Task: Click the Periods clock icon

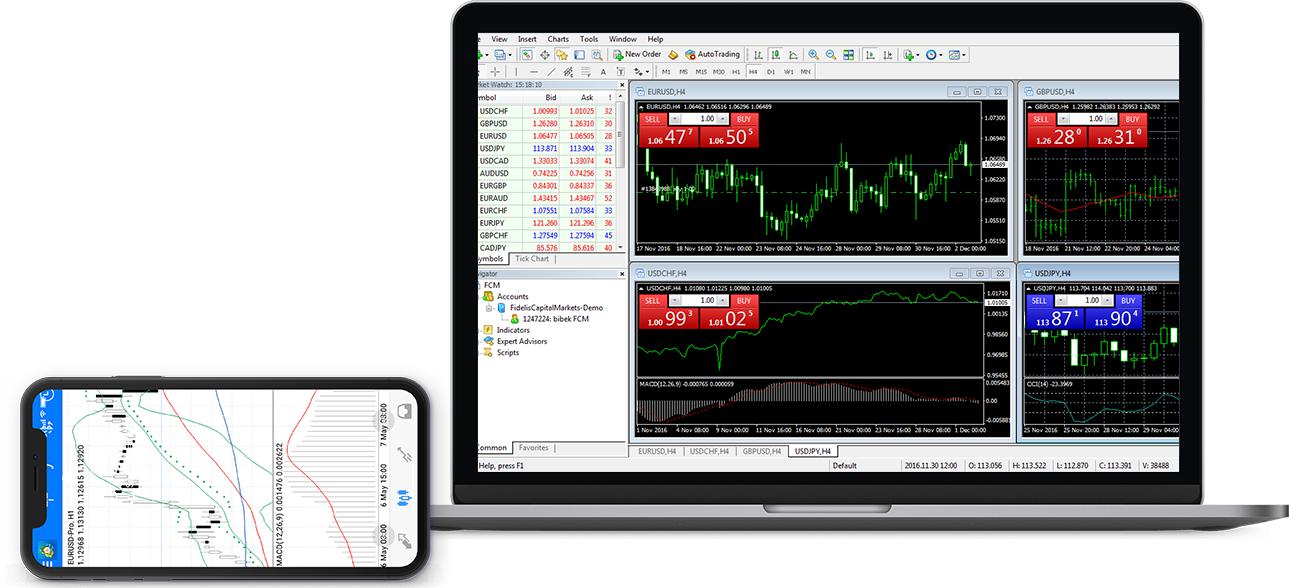Action: (931, 55)
